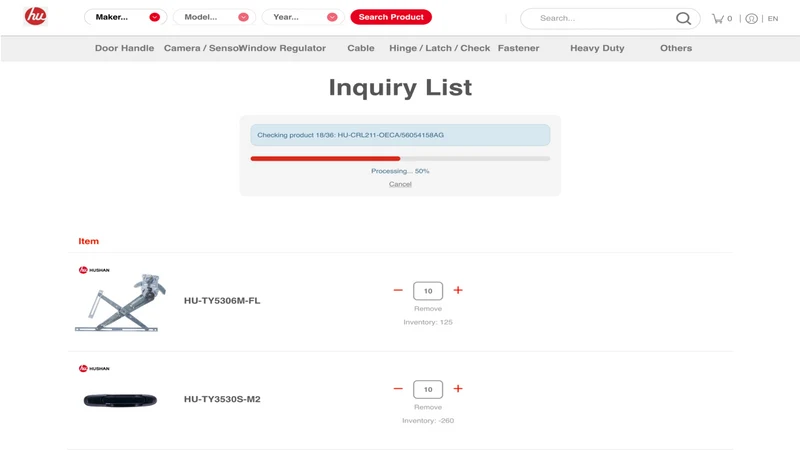The height and width of the screenshot is (450, 800).
Task: Increase quantity for HU-TY5306M-FL
Action: tap(458, 290)
